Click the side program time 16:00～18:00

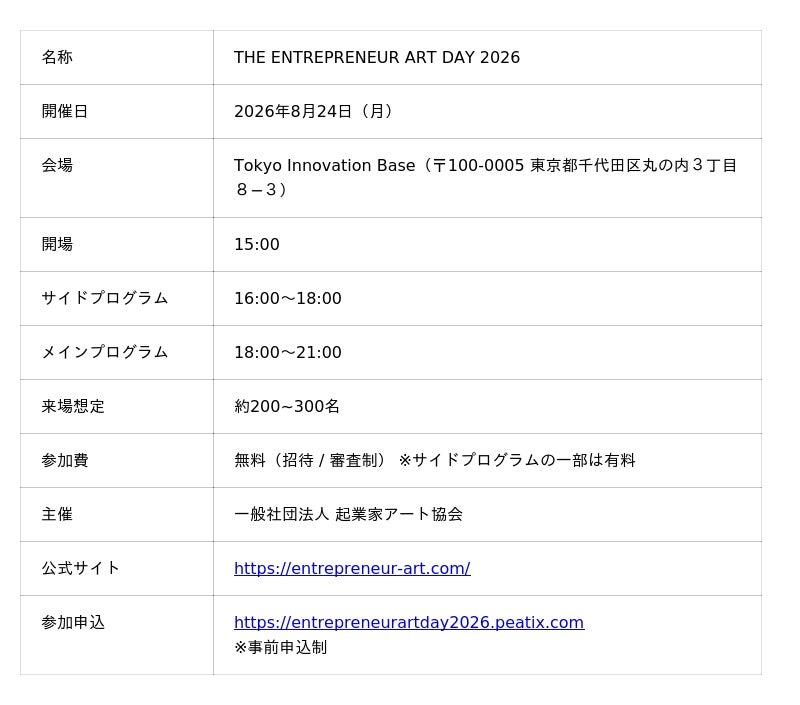pyautogui.click(x=288, y=298)
